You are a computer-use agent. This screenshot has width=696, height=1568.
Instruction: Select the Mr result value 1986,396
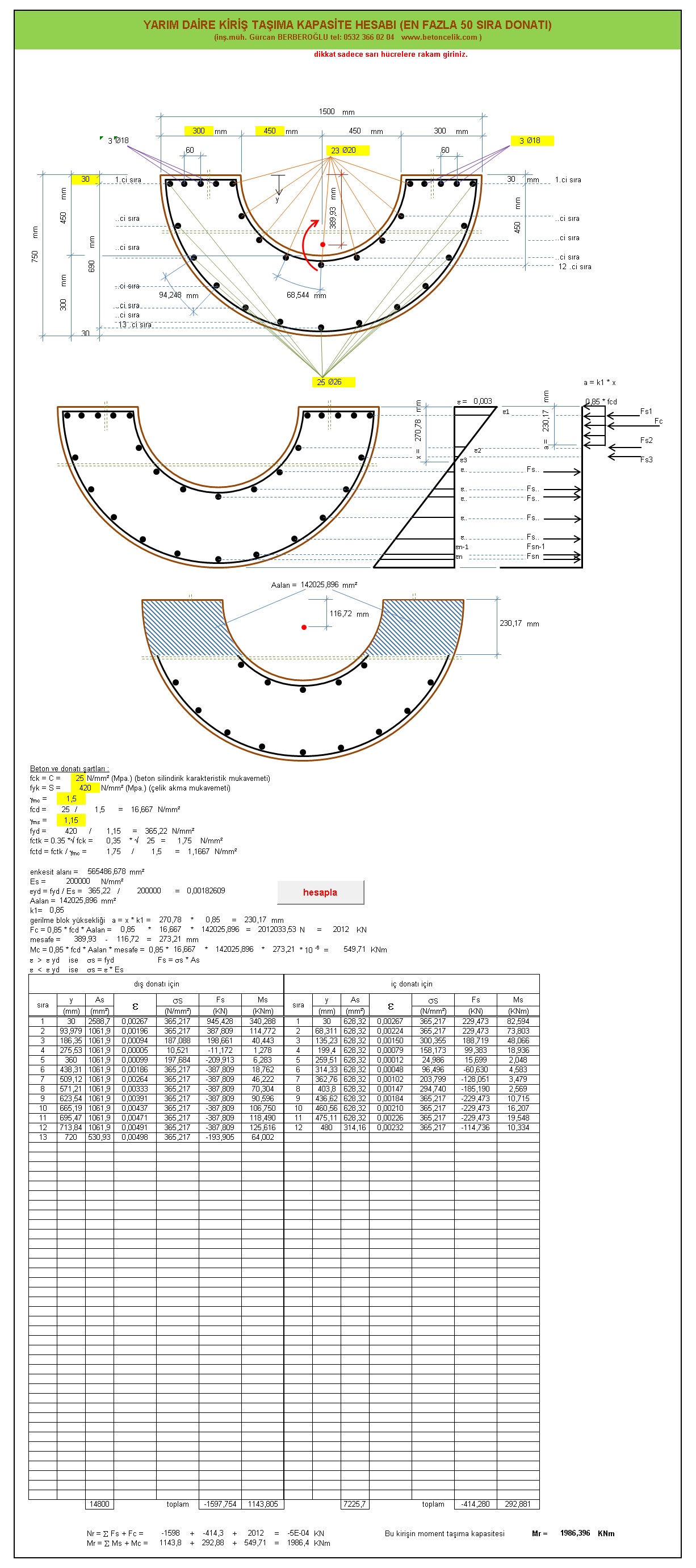click(575, 1533)
